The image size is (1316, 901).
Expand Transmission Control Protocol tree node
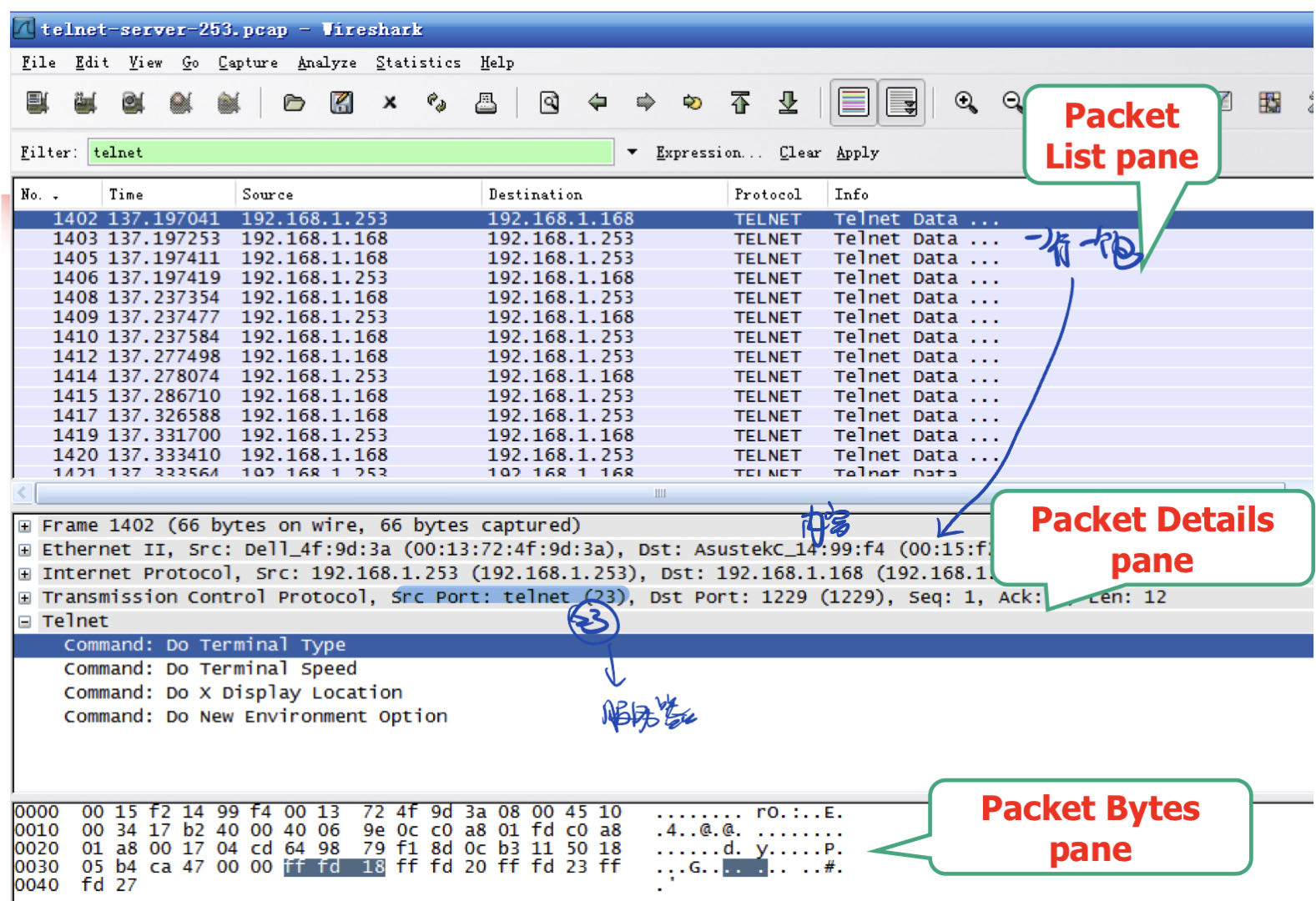click(25, 598)
